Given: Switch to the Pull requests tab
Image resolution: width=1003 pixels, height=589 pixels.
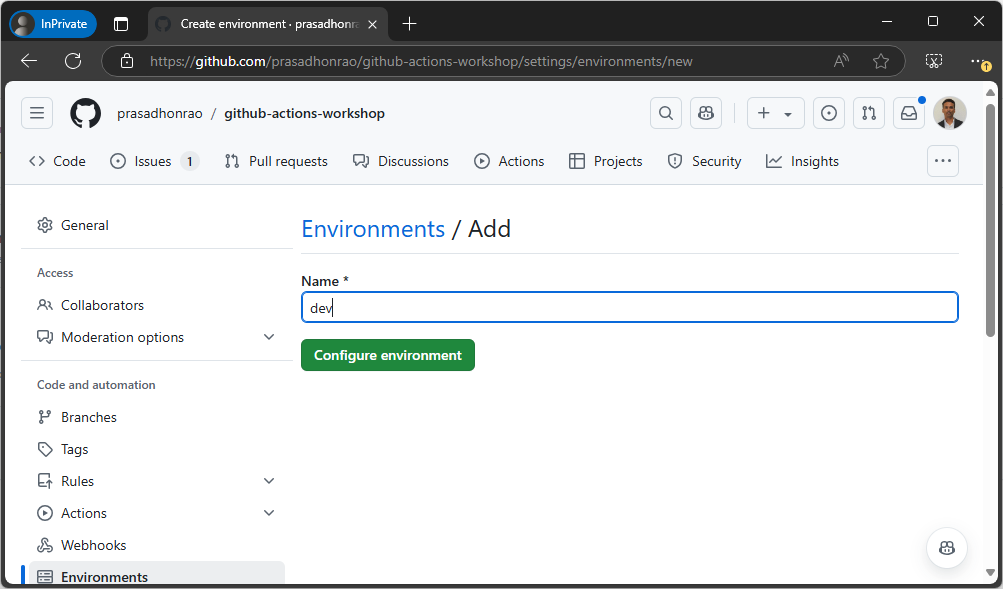Looking at the screenshot, I should click(x=276, y=161).
